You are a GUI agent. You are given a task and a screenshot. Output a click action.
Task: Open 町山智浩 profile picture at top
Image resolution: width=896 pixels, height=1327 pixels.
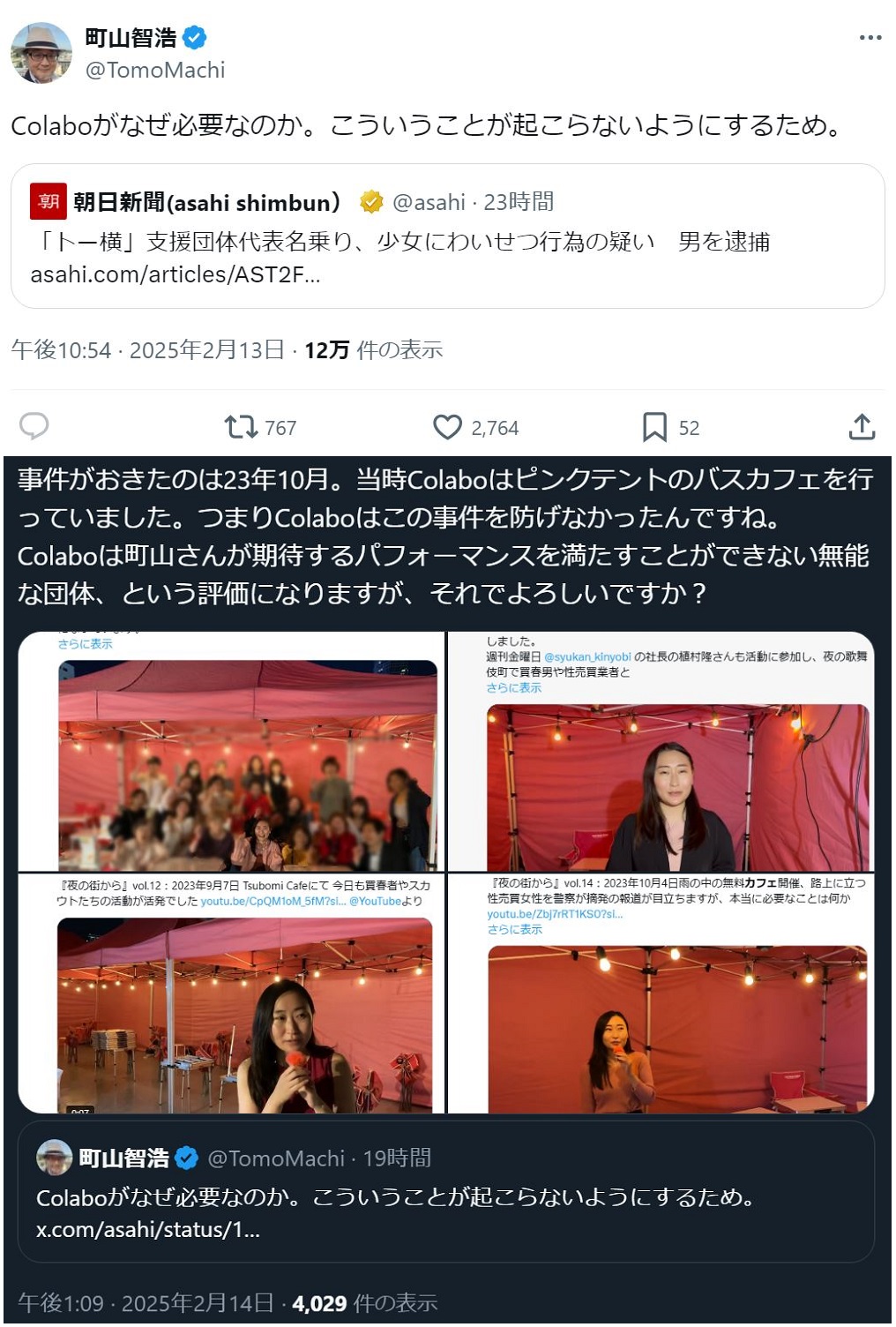[41, 53]
